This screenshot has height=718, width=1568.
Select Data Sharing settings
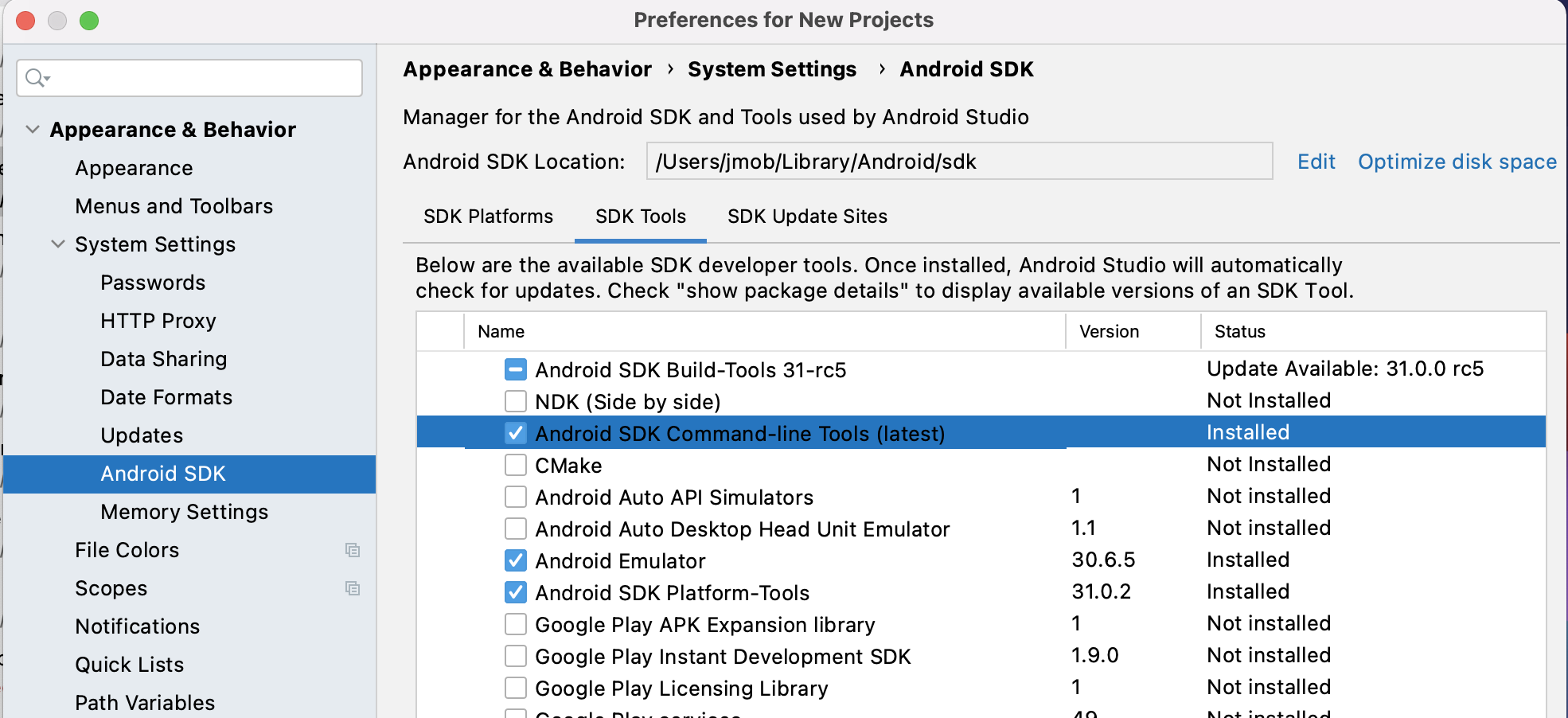point(163,359)
